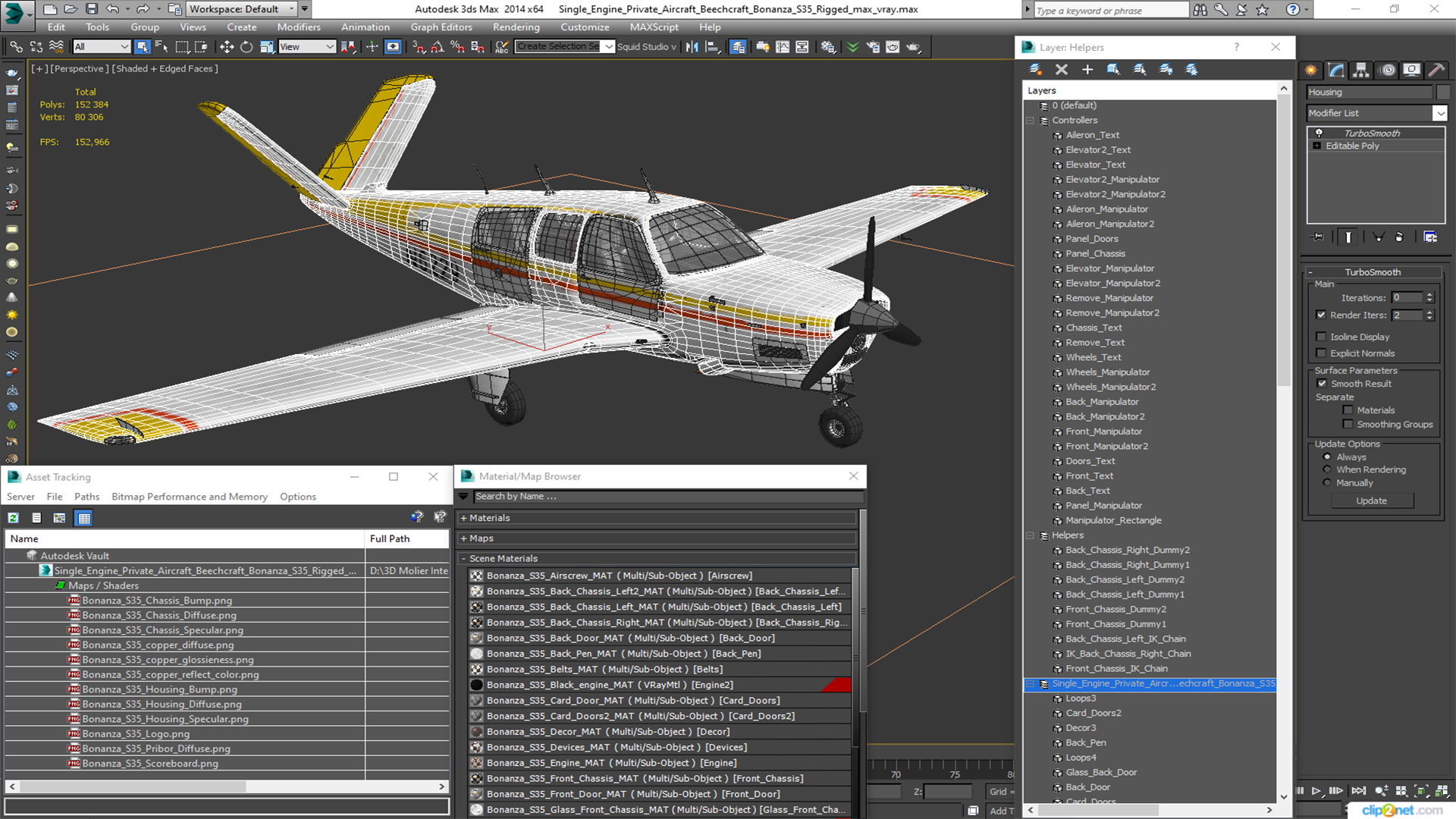Open the Create command panel tab

click(x=1311, y=70)
